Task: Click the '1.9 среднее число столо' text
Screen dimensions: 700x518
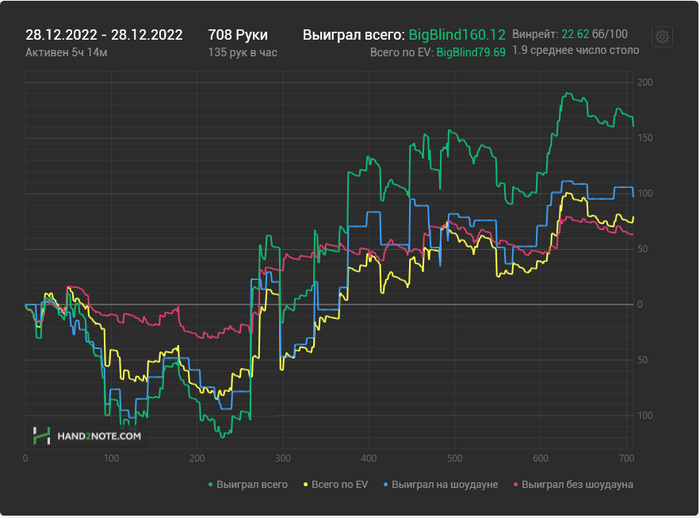Action: 576,50
